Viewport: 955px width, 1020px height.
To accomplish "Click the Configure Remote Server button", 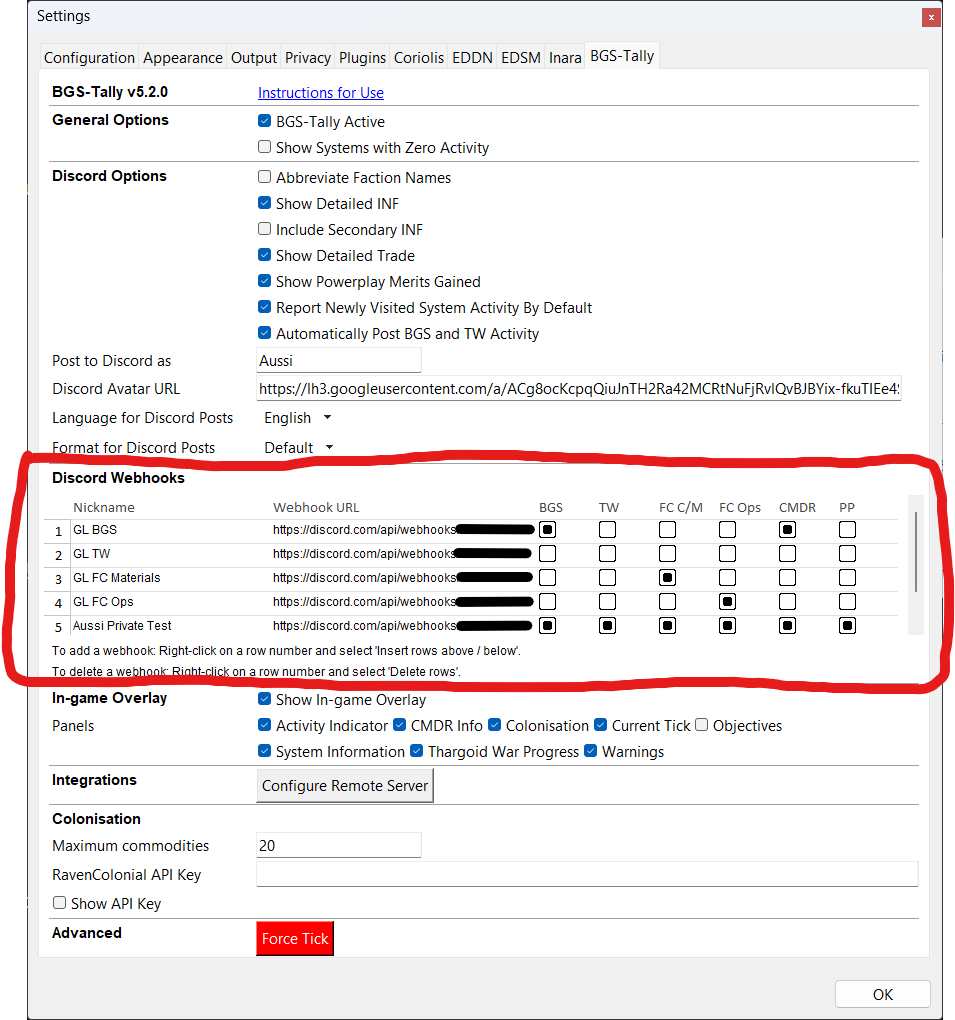I will click(345, 786).
